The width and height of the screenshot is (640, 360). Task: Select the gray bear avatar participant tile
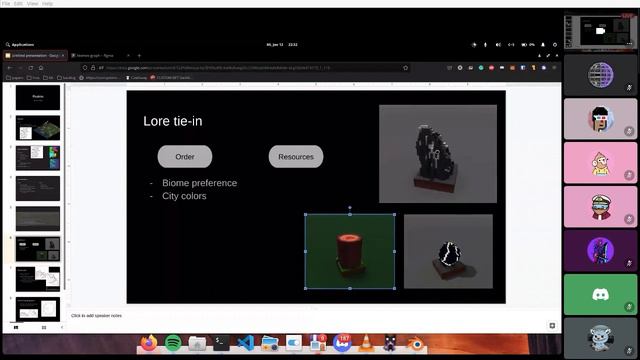600,338
